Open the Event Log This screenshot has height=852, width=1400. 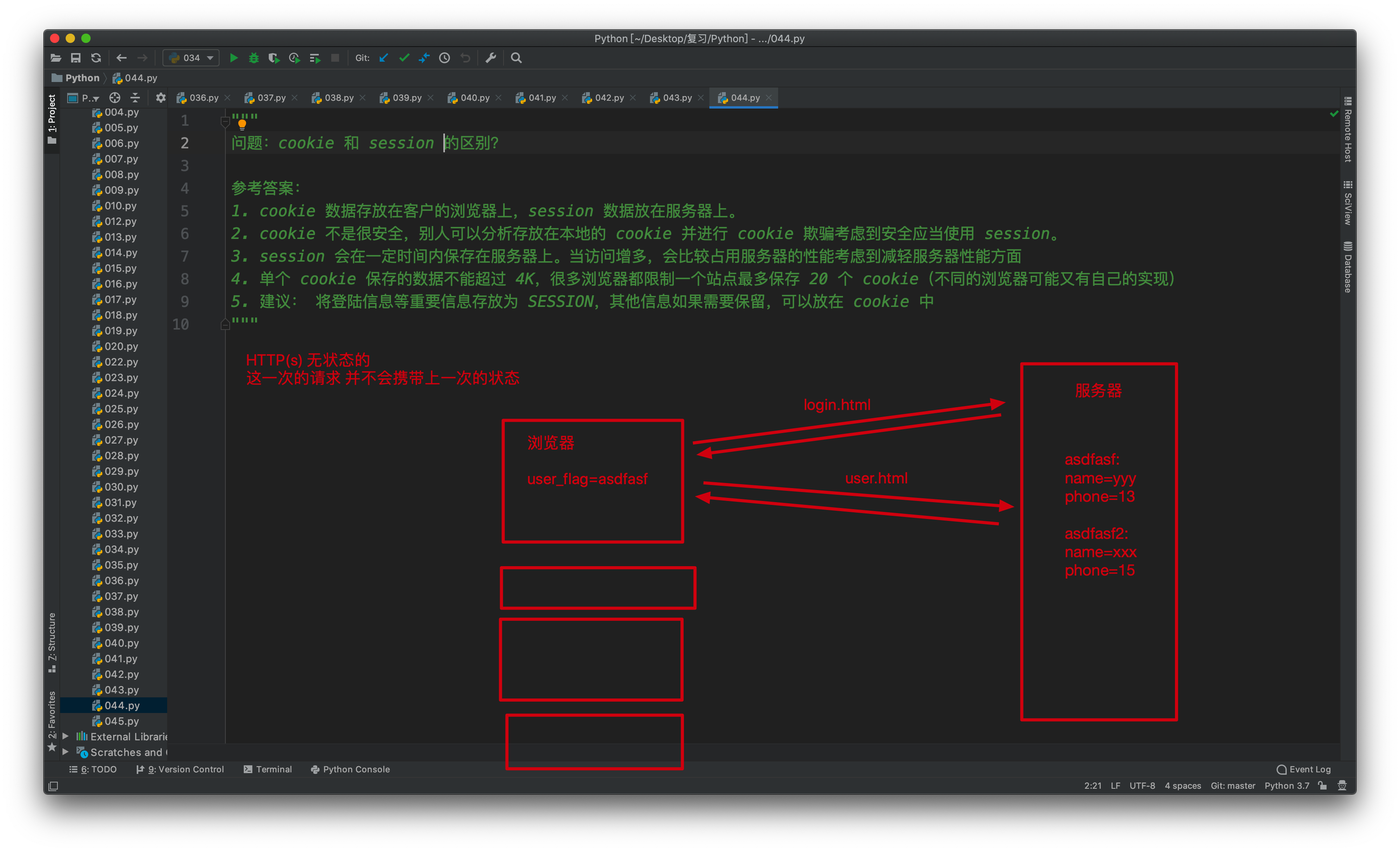click(x=1304, y=770)
